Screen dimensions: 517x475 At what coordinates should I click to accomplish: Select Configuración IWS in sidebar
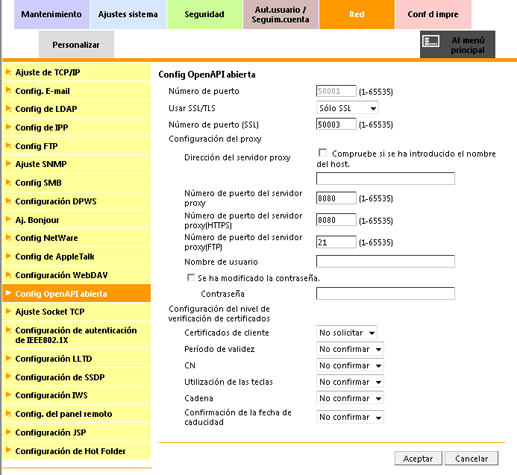pyautogui.click(x=77, y=395)
